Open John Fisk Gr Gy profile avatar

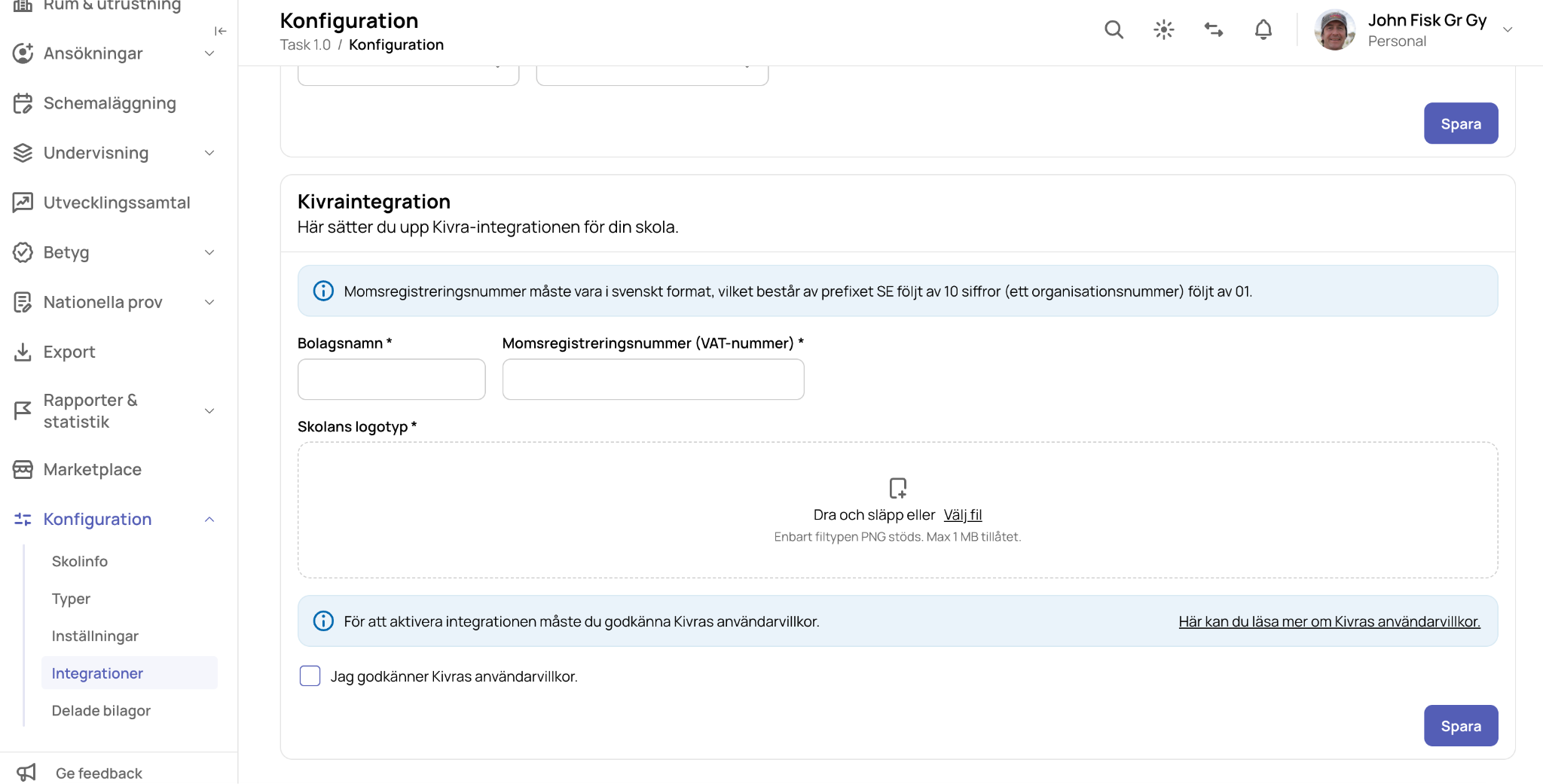click(1334, 30)
